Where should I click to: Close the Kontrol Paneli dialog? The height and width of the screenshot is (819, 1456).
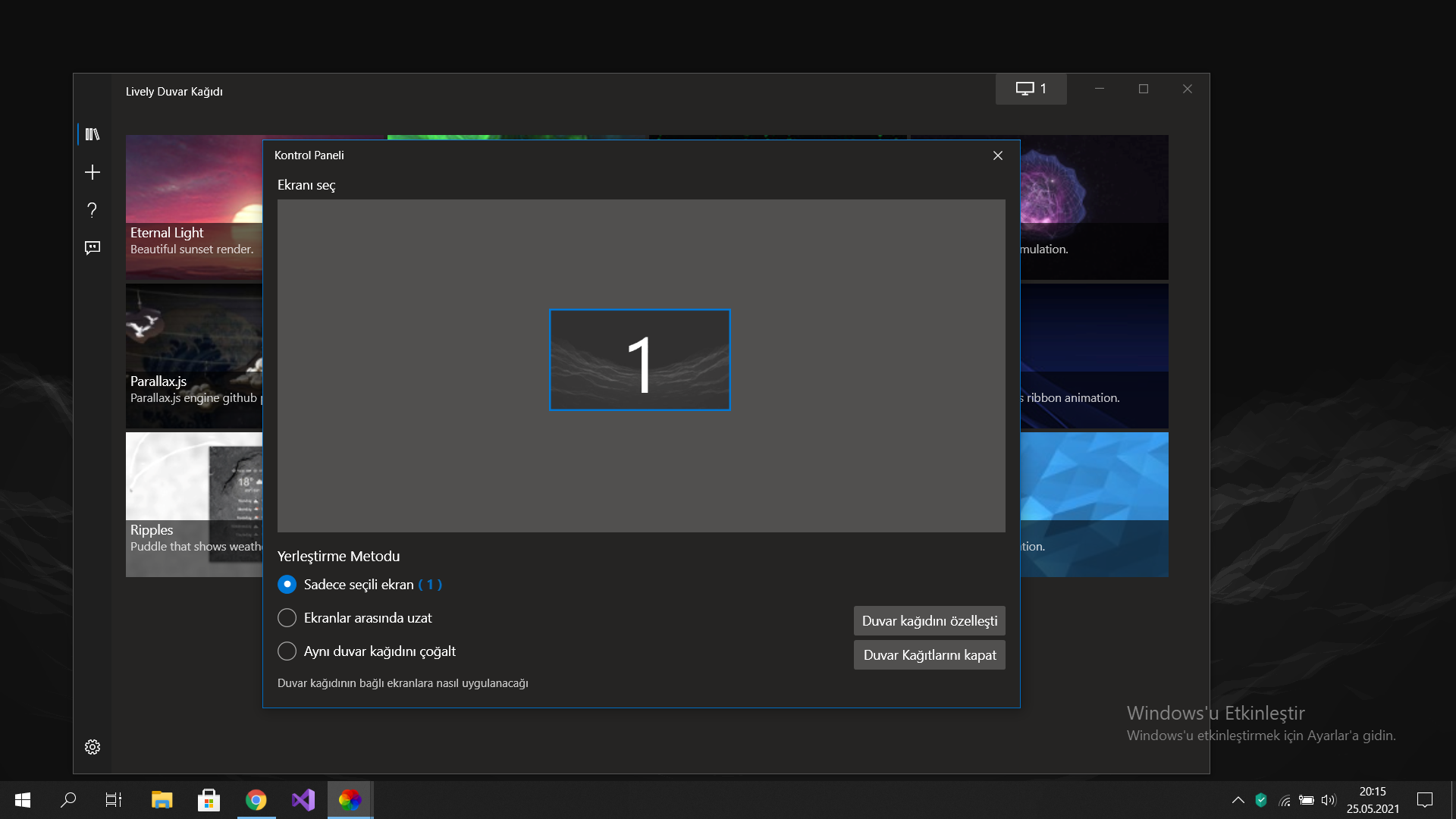pos(998,155)
